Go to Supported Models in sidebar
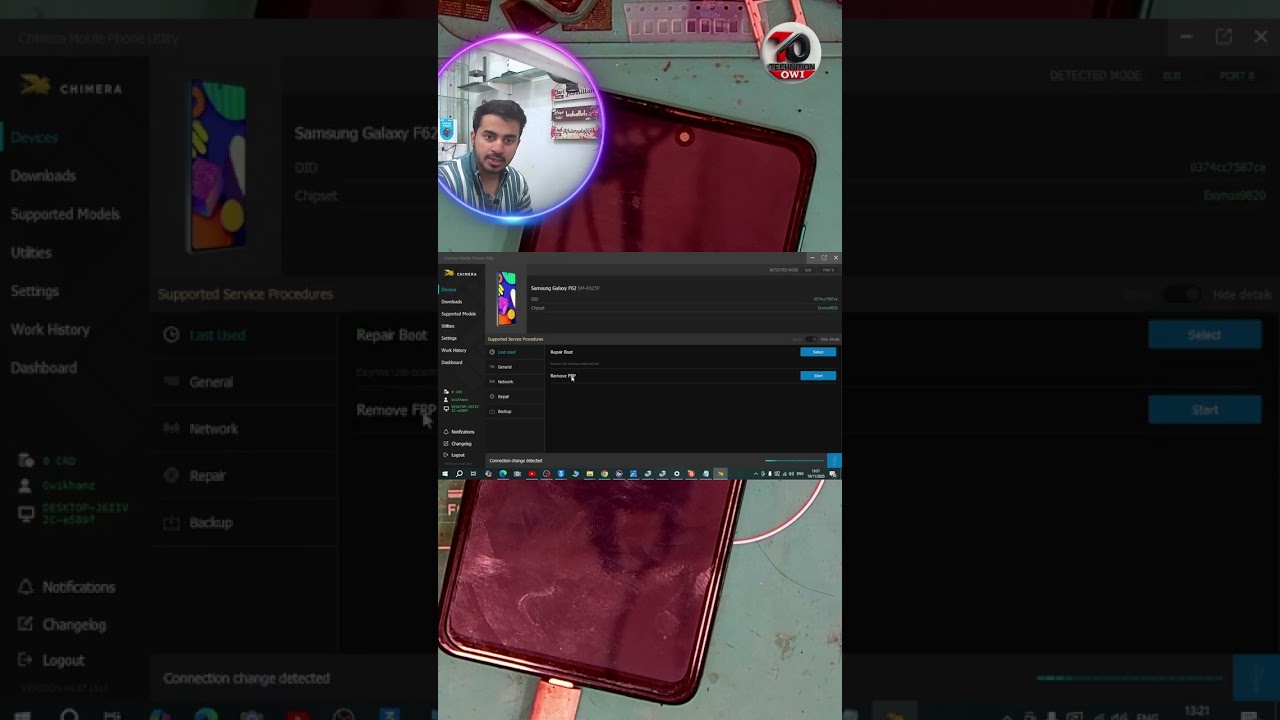The height and width of the screenshot is (720, 1280). coord(459,314)
